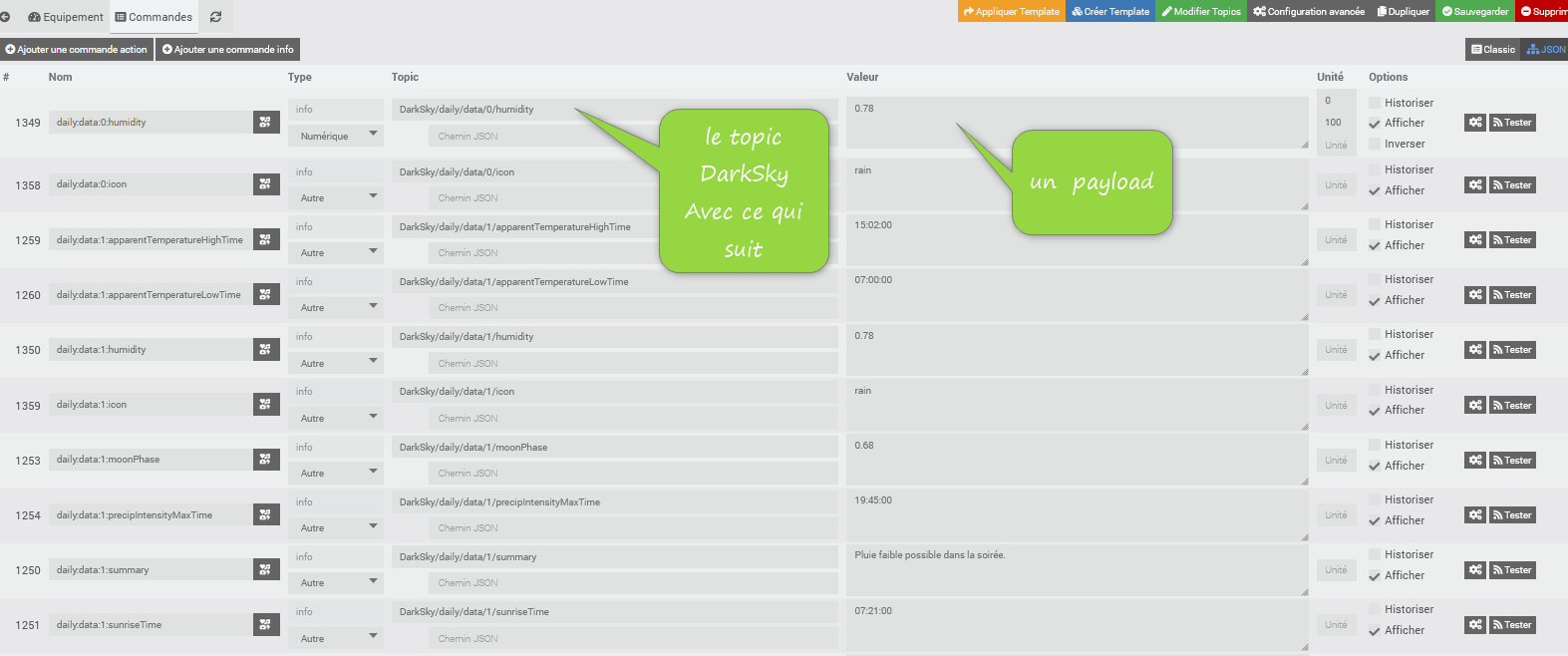Click Modifier Topics button
This screenshot has width=1568, height=656.
point(1201,11)
